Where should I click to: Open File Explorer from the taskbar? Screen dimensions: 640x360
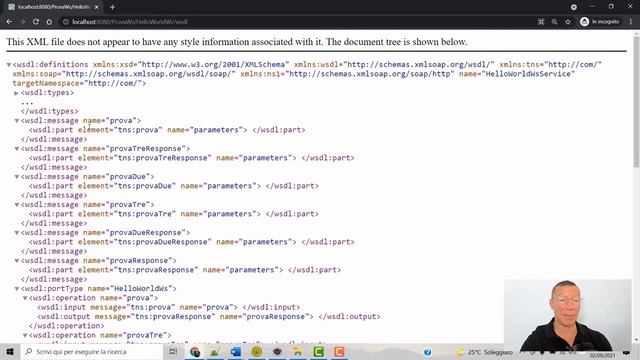click(x=298, y=351)
